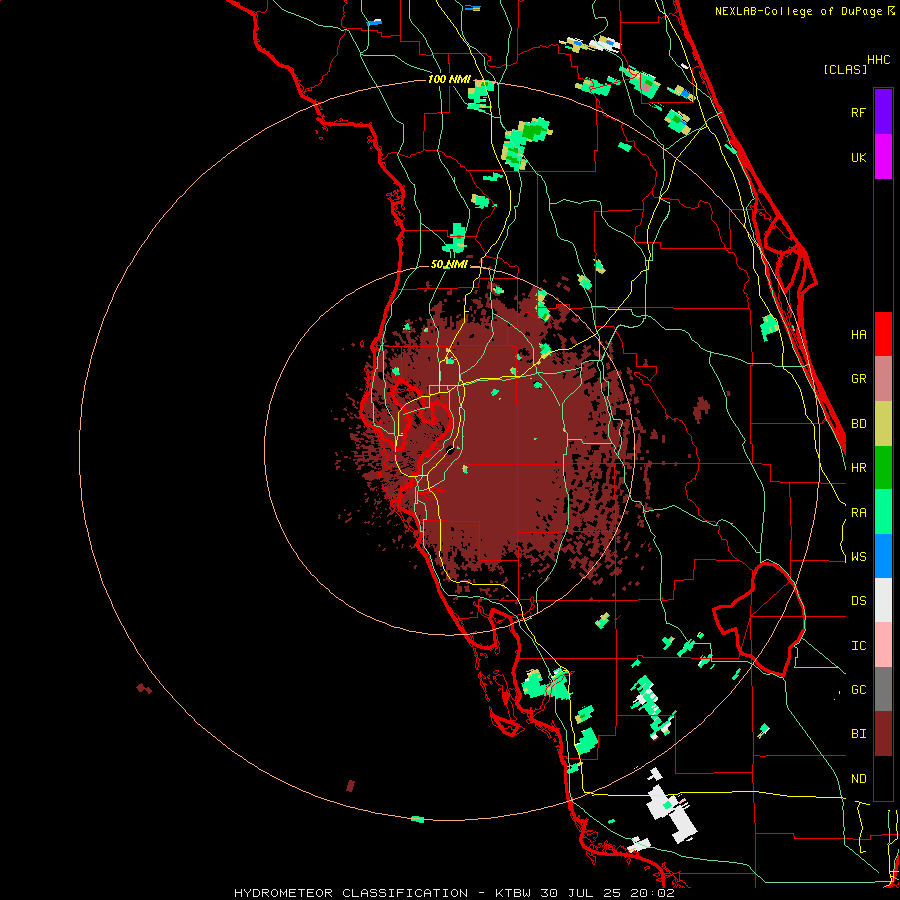Click the large white dry snow echo at bottom
The width and height of the screenshot is (900, 900).
click(x=670, y=812)
